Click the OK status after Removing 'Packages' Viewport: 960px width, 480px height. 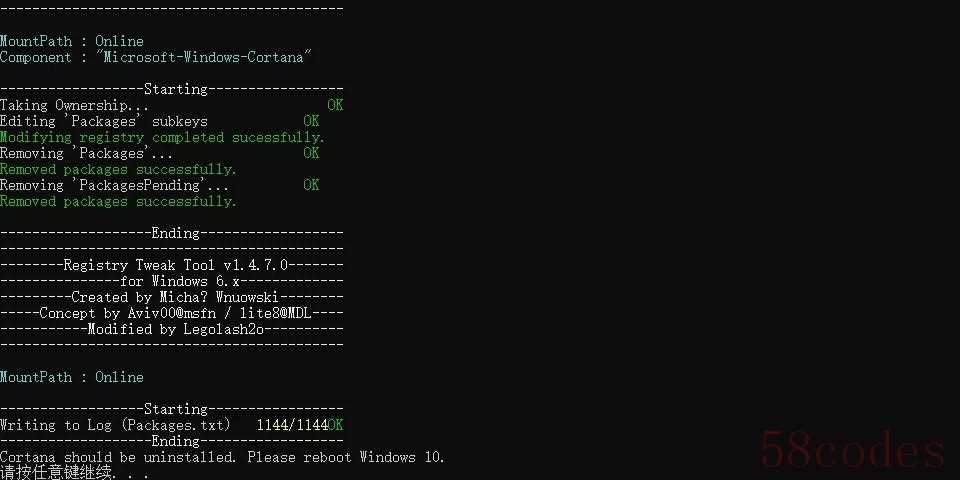coord(311,152)
